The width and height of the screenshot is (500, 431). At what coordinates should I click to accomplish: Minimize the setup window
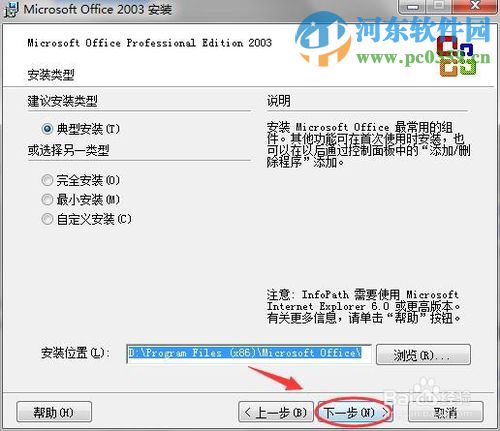tap(413, 7)
